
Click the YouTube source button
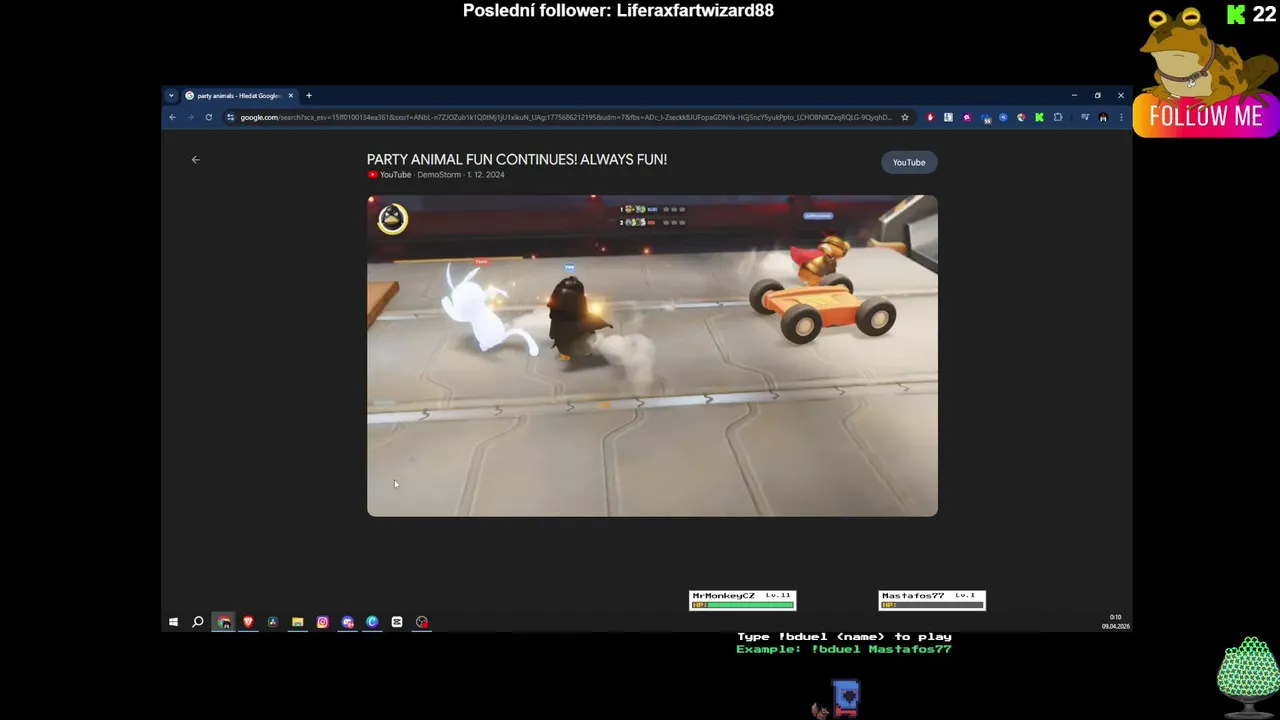[909, 162]
